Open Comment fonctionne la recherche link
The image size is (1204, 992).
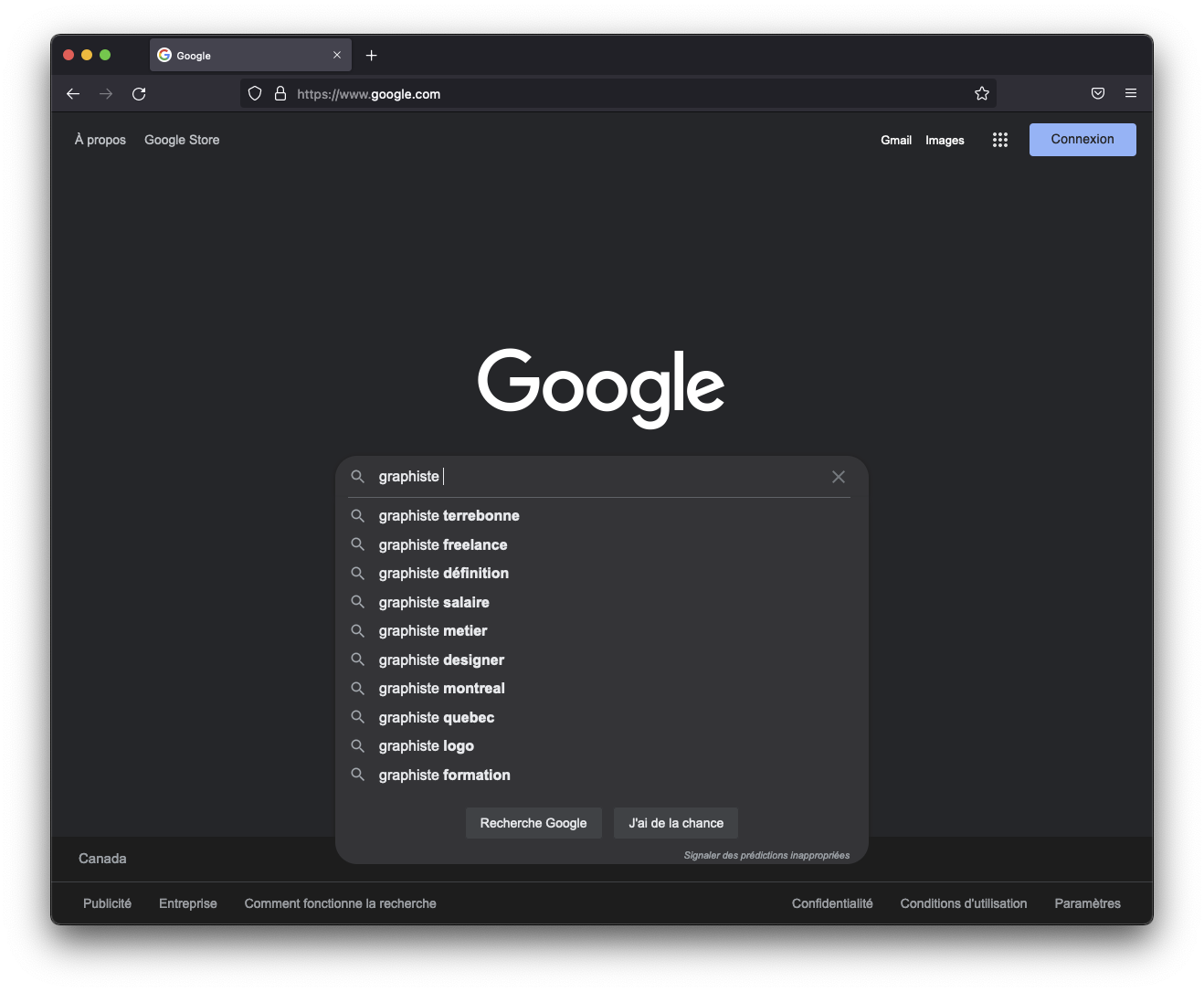coord(340,903)
